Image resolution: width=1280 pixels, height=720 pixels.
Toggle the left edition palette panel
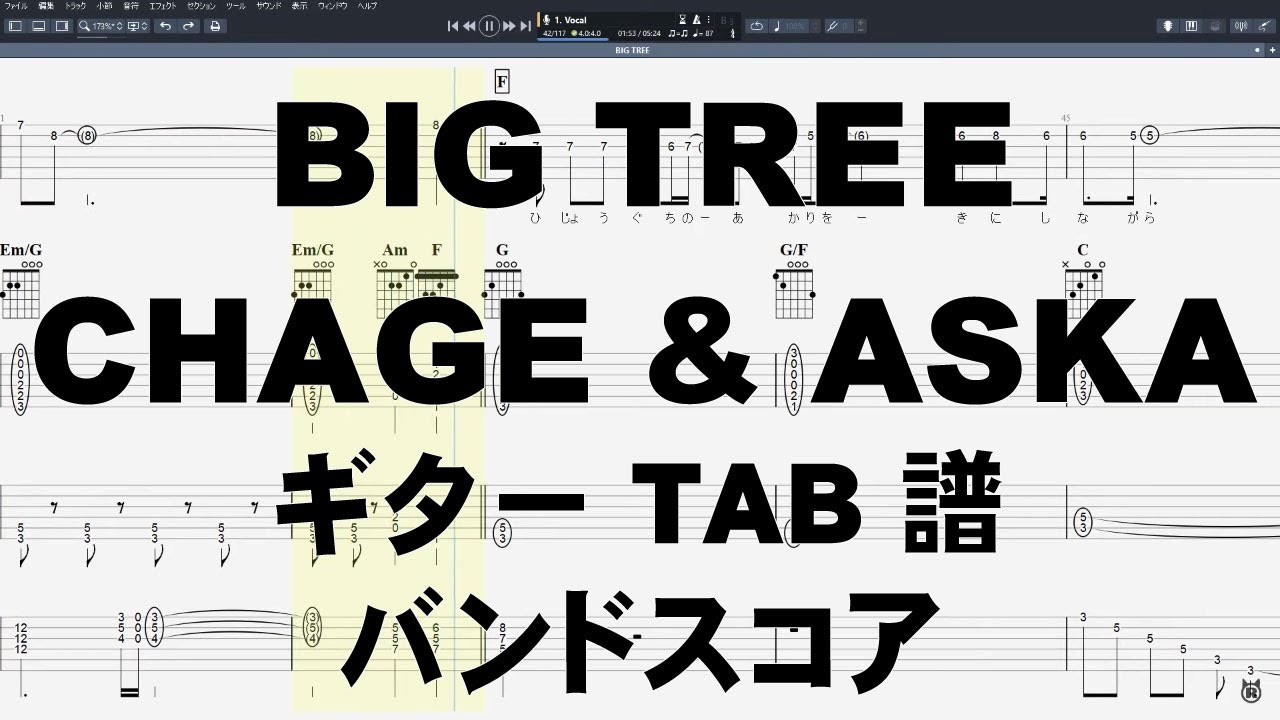coord(15,26)
